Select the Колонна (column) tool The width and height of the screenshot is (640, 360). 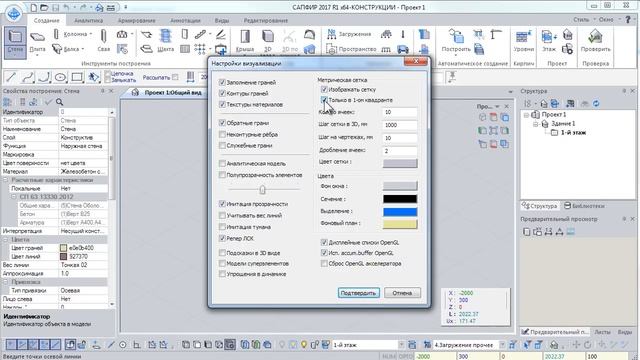coord(73,34)
